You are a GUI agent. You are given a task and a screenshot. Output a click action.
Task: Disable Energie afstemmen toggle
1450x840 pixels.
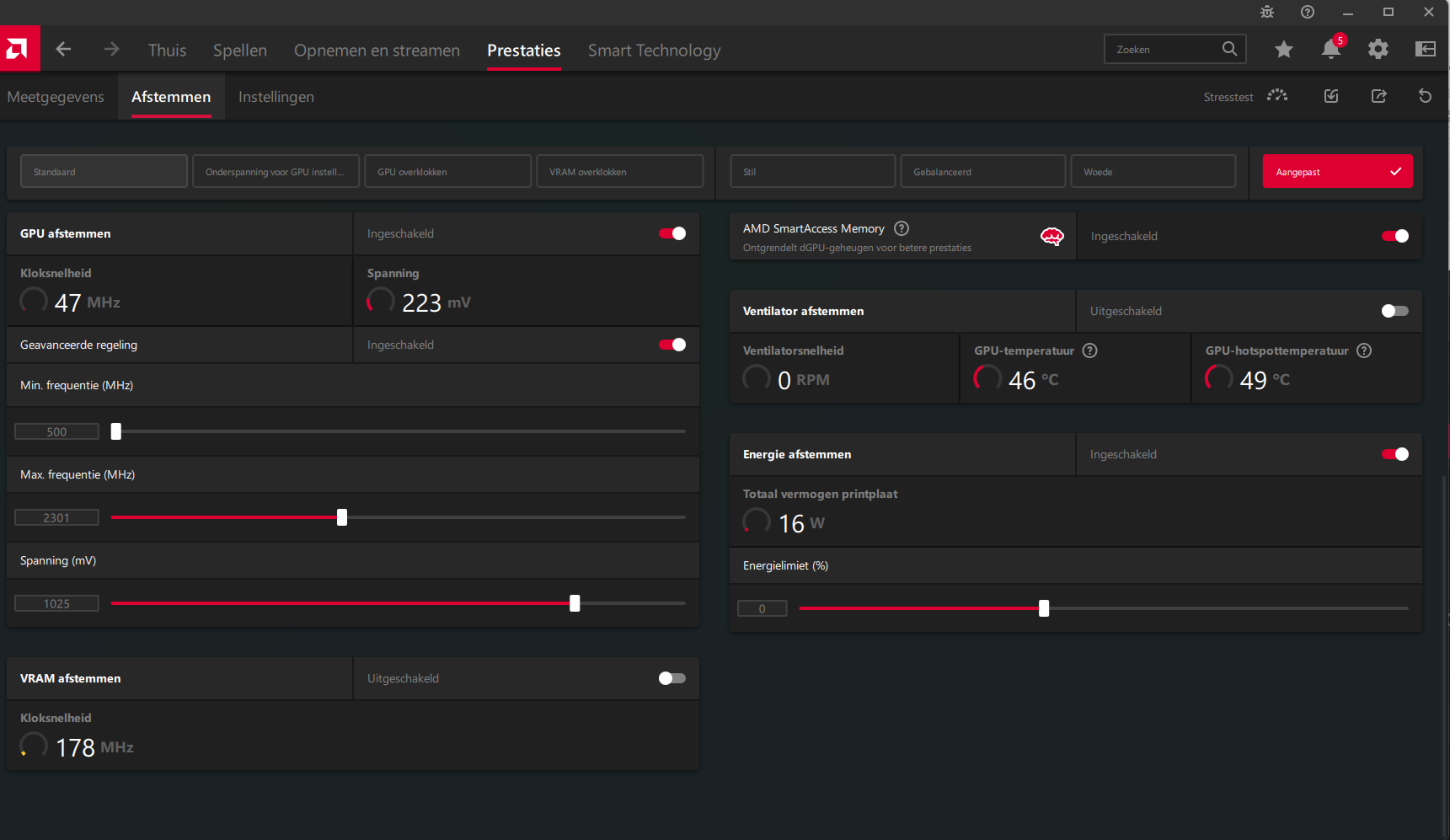[1395, 454]
